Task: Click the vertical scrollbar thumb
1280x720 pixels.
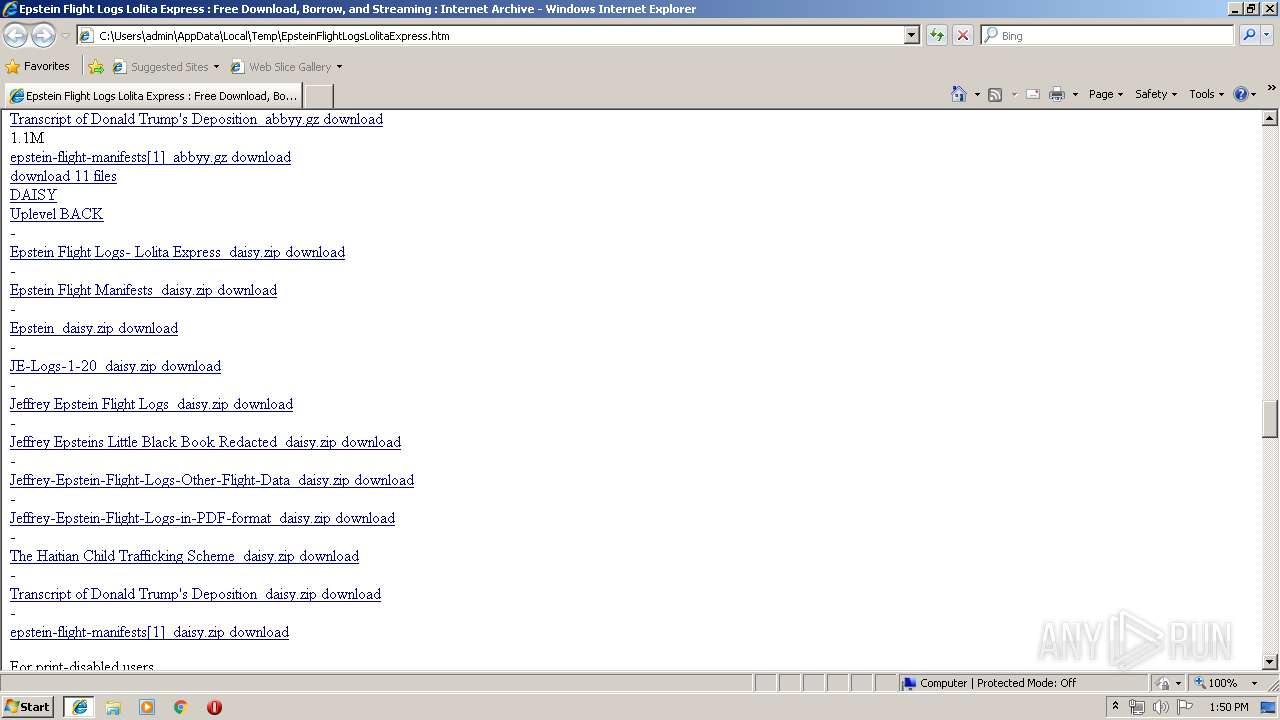Action: coord(1270,418)
